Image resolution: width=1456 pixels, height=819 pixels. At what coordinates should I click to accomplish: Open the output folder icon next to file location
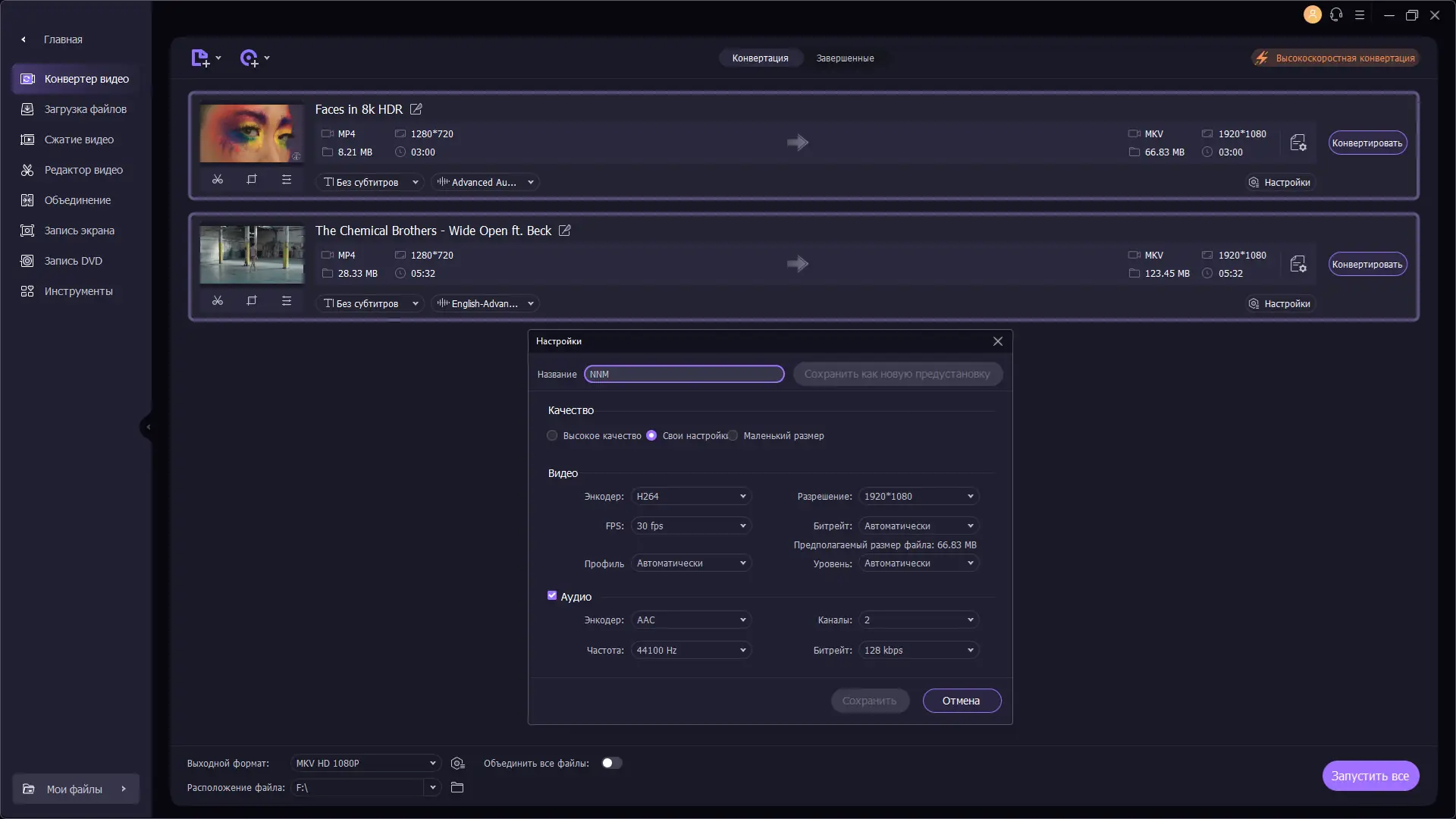point(457,788)
